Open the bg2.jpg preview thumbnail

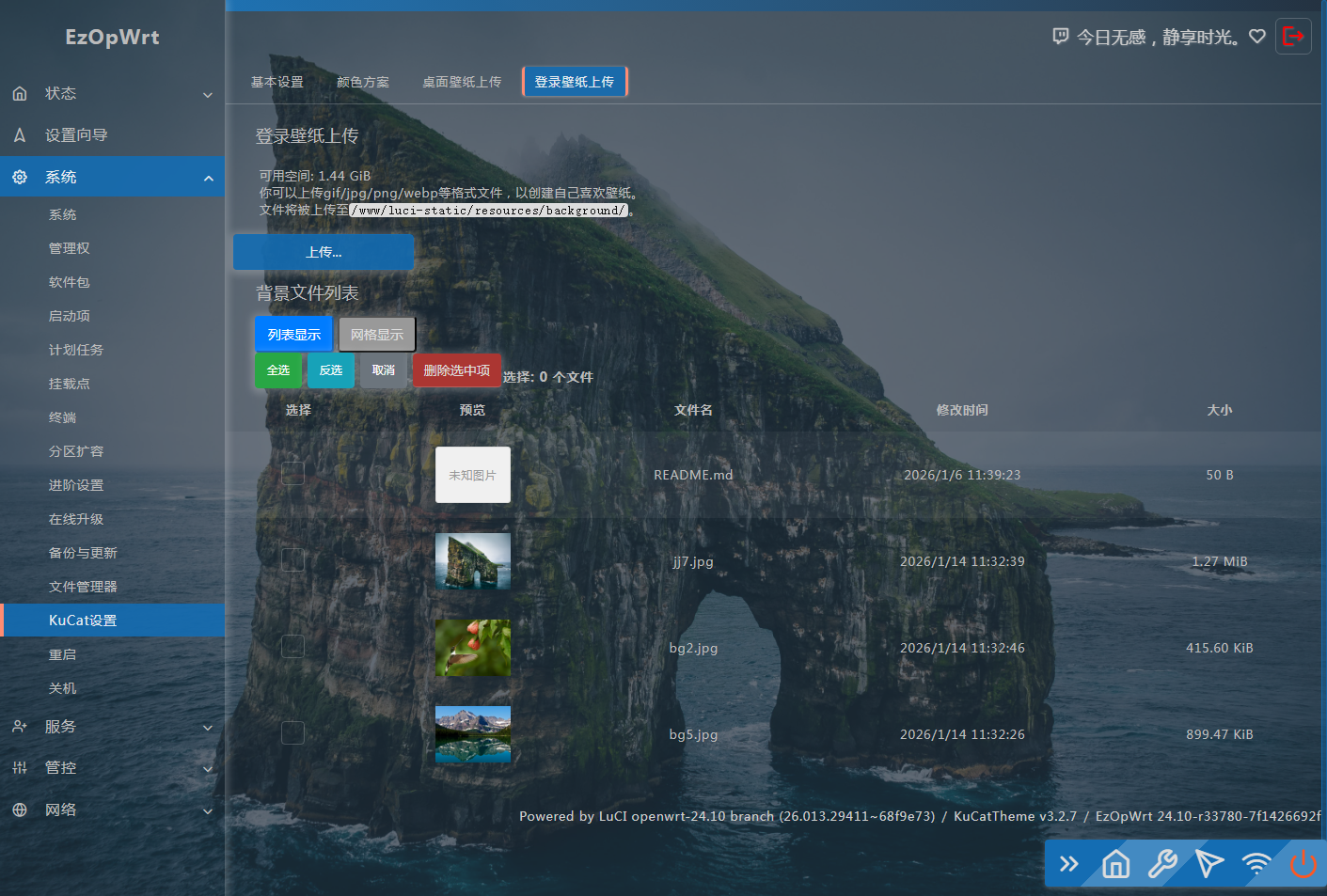coord(473,648)
